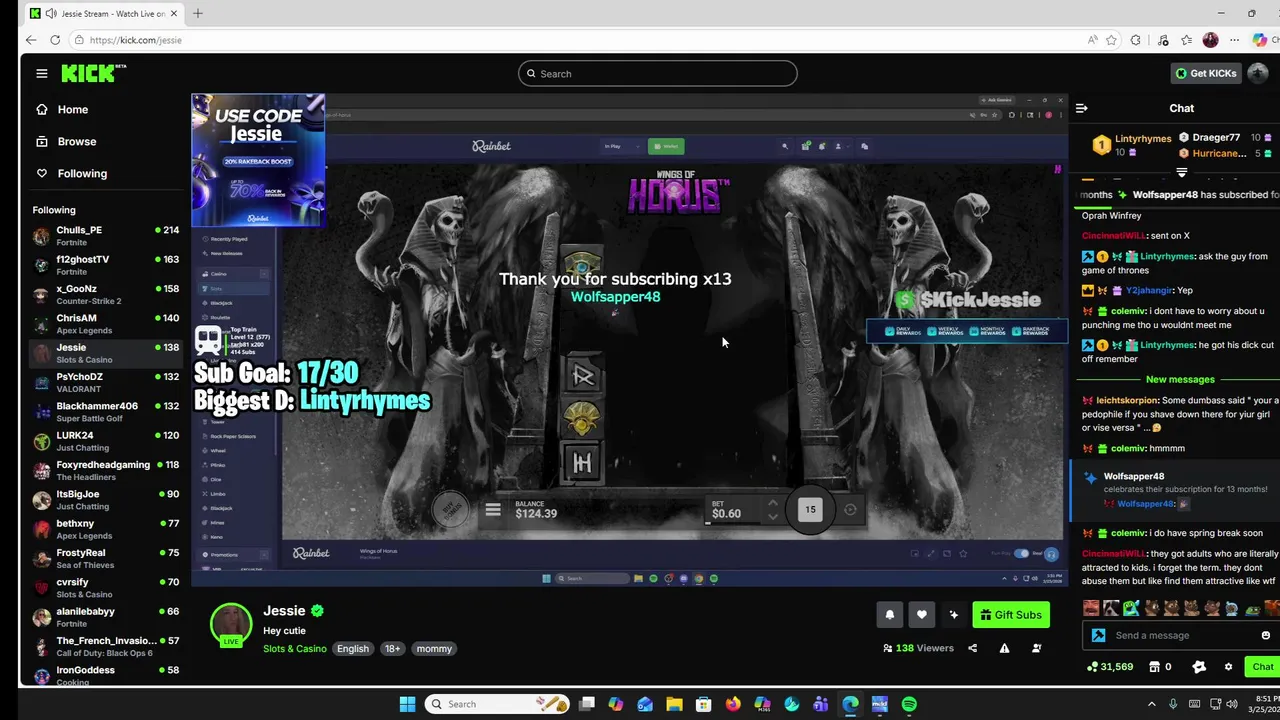Open the emoji picker in chat input
Screen dimensions: 1280x720
pos(1265,635)
